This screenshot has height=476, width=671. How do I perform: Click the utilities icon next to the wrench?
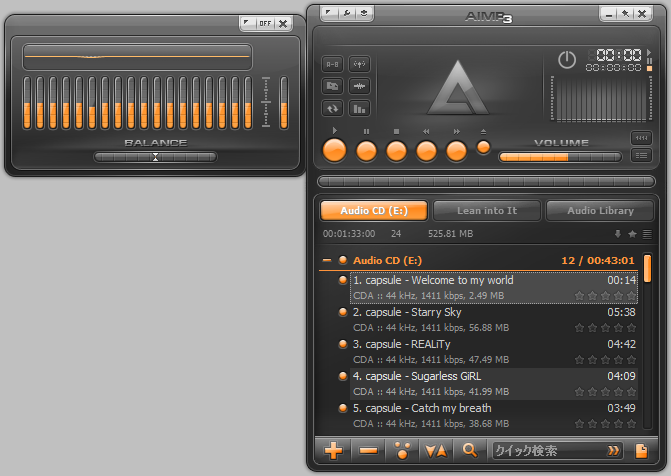[364, 13]
